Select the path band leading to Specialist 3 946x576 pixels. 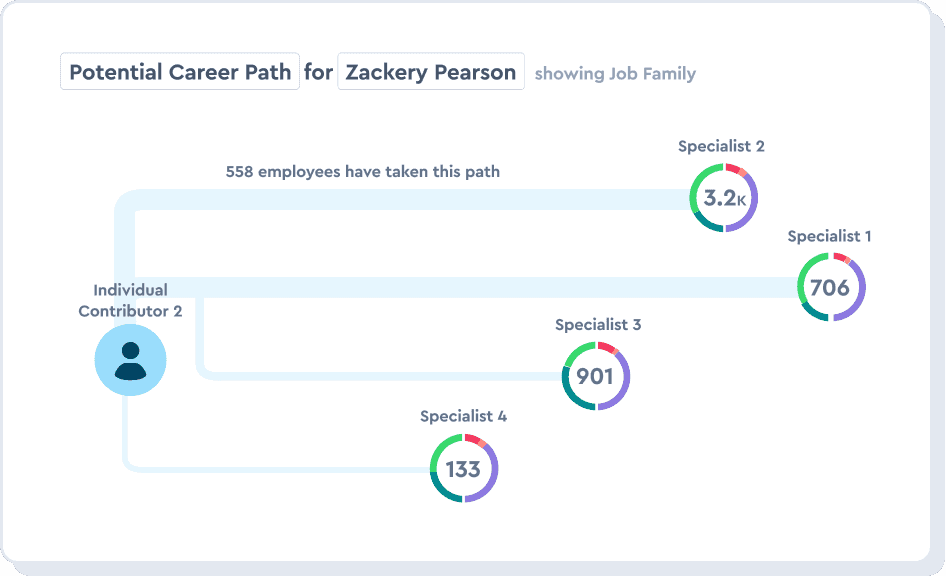coord(380,376)
